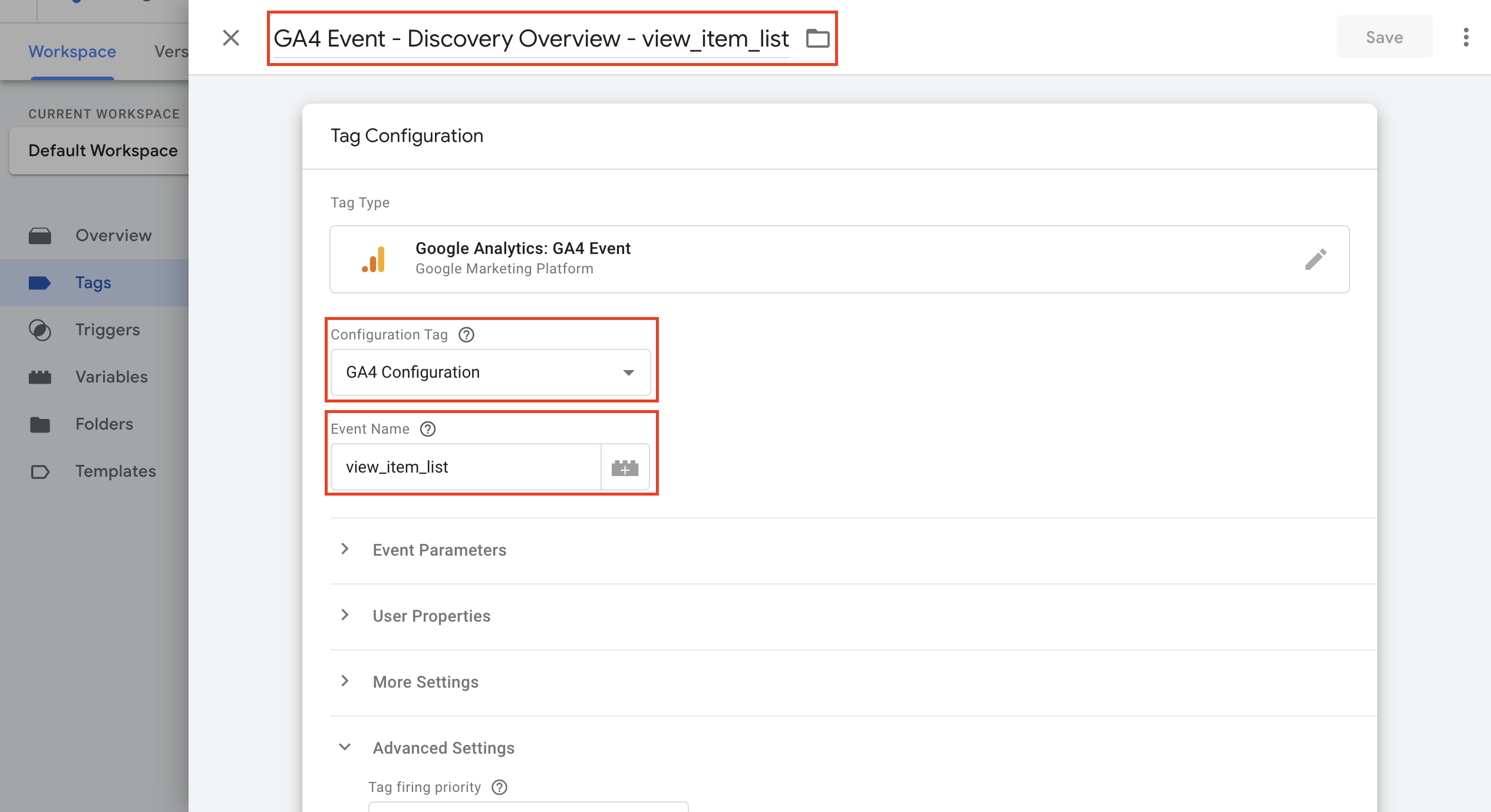1491x812 pixels.
Task: Click the blue Tags label icon
Action: coord(40,283)
